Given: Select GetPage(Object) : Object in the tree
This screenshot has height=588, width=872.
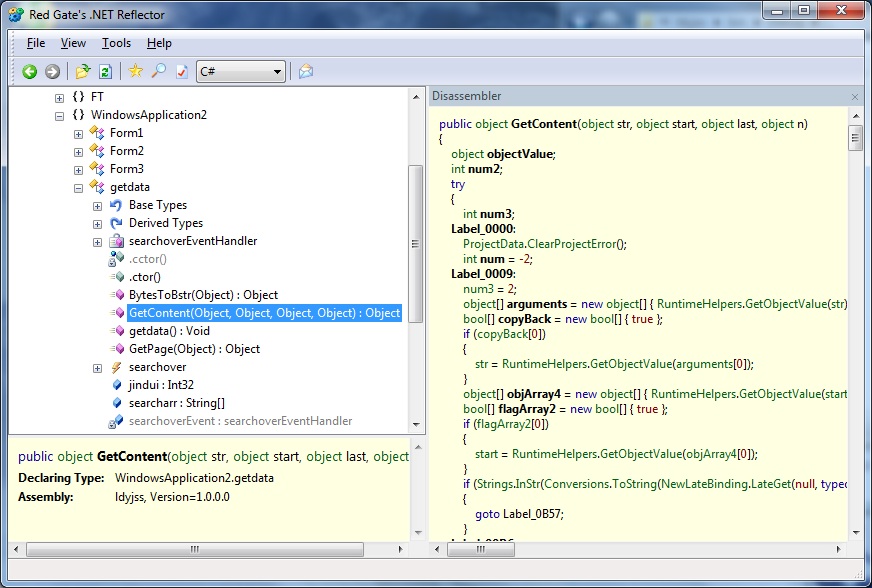Looking at the screenshot, I should 194,349.
